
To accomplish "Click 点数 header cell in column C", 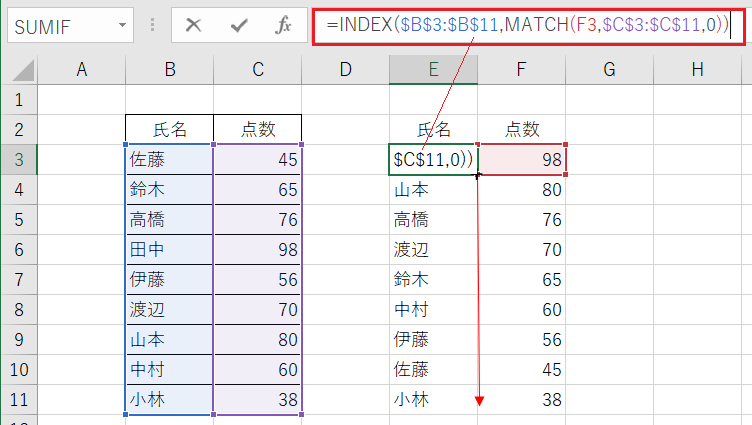I will 258,130.
